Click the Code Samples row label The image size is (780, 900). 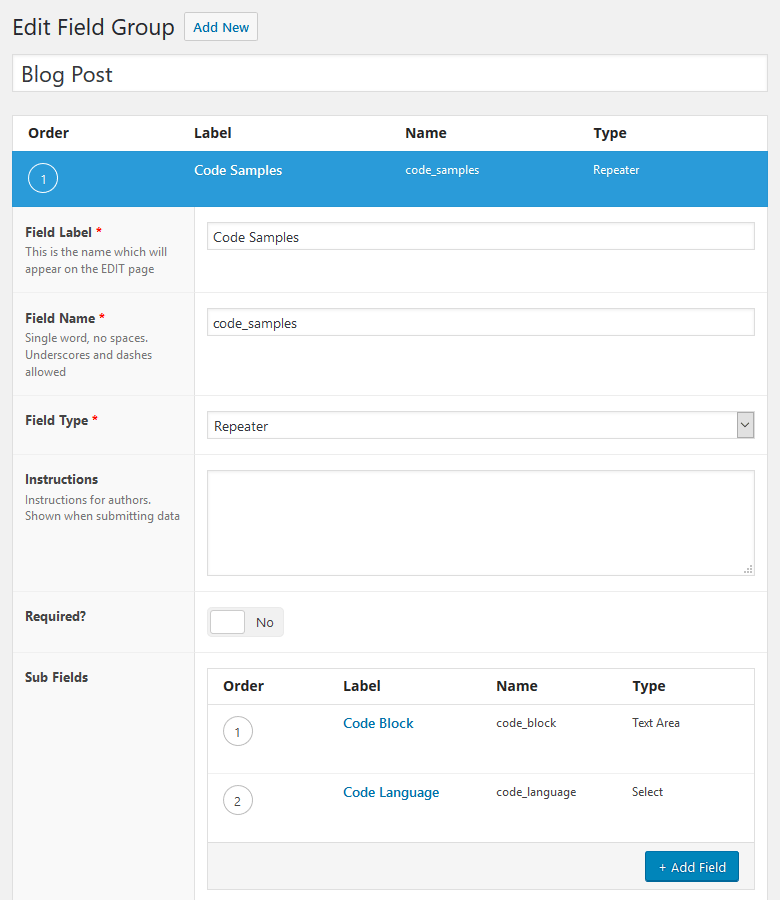point(238,170)
